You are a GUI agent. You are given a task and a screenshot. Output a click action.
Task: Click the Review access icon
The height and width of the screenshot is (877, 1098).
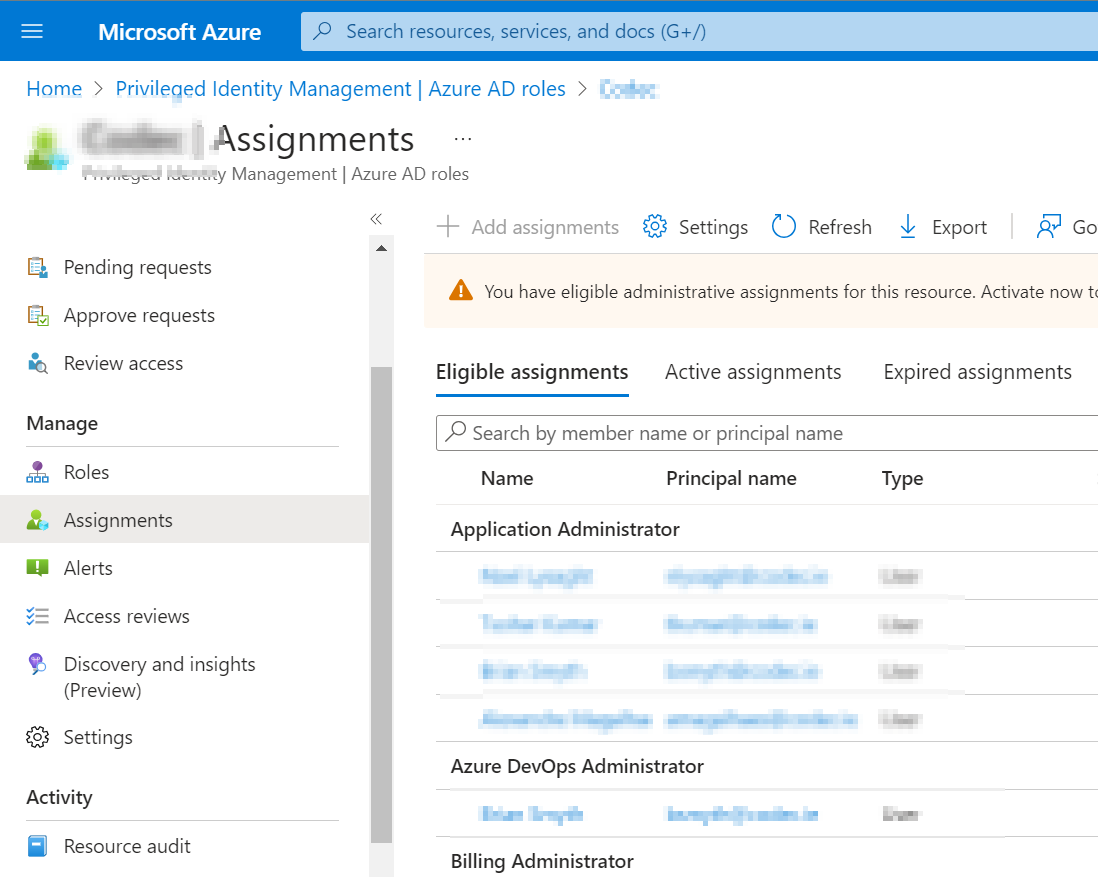coord(38,364)
